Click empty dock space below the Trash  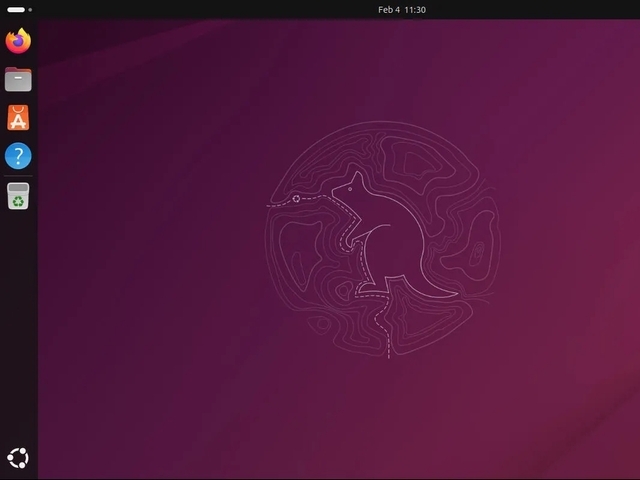tap(18, 320)
